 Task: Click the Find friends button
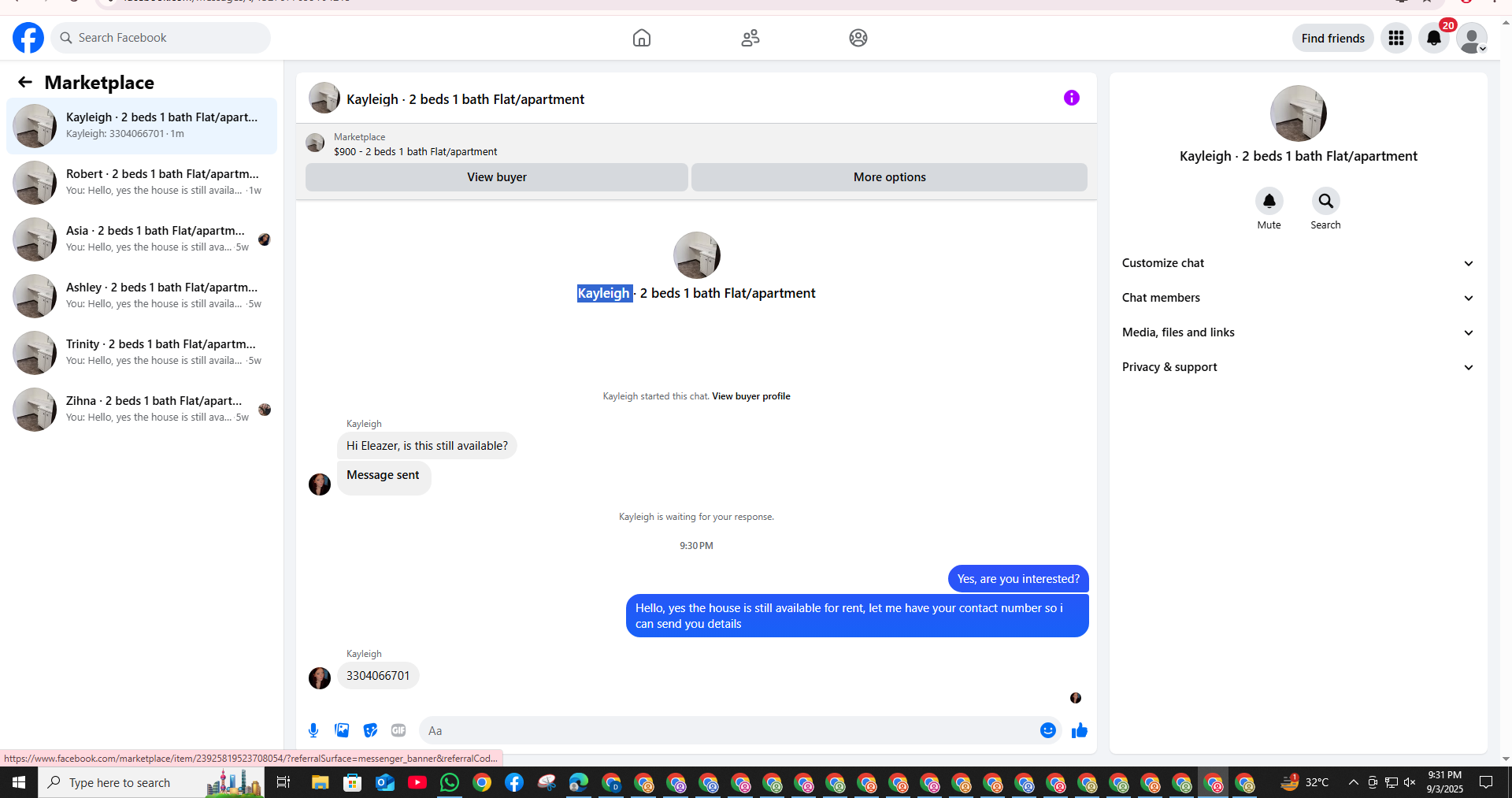coord(1333,38)
